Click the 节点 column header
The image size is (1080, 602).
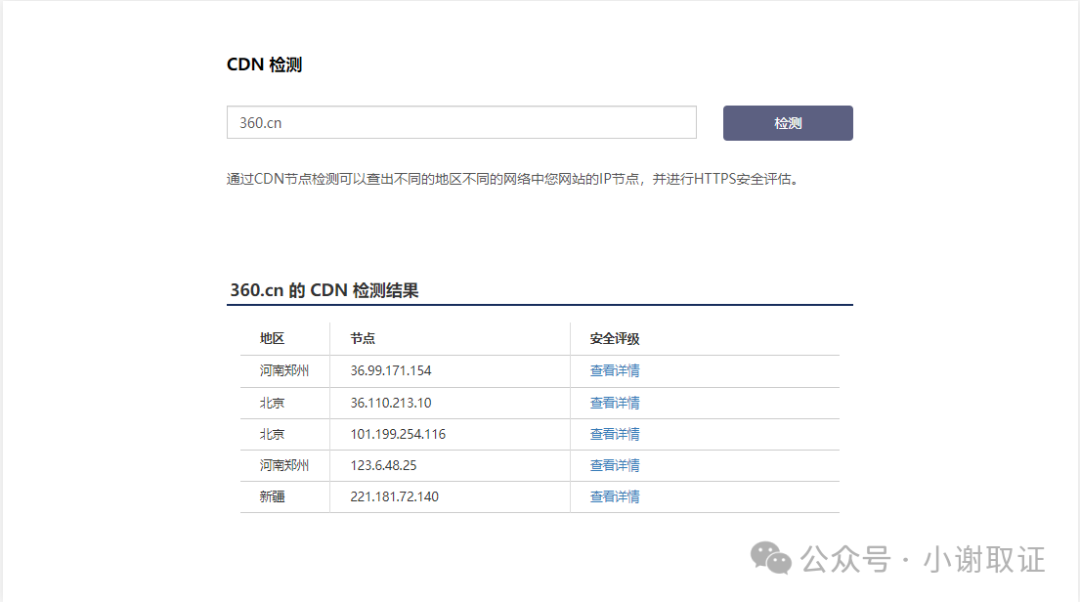tap(362, 338)
